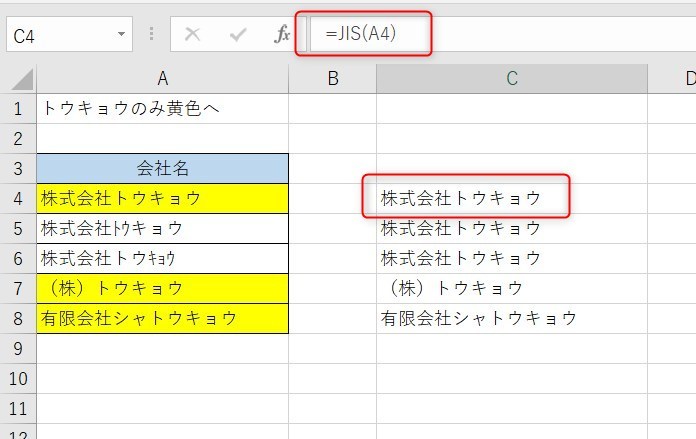Click cell A6 in the 会社名 column

click(x=162, y=259)
